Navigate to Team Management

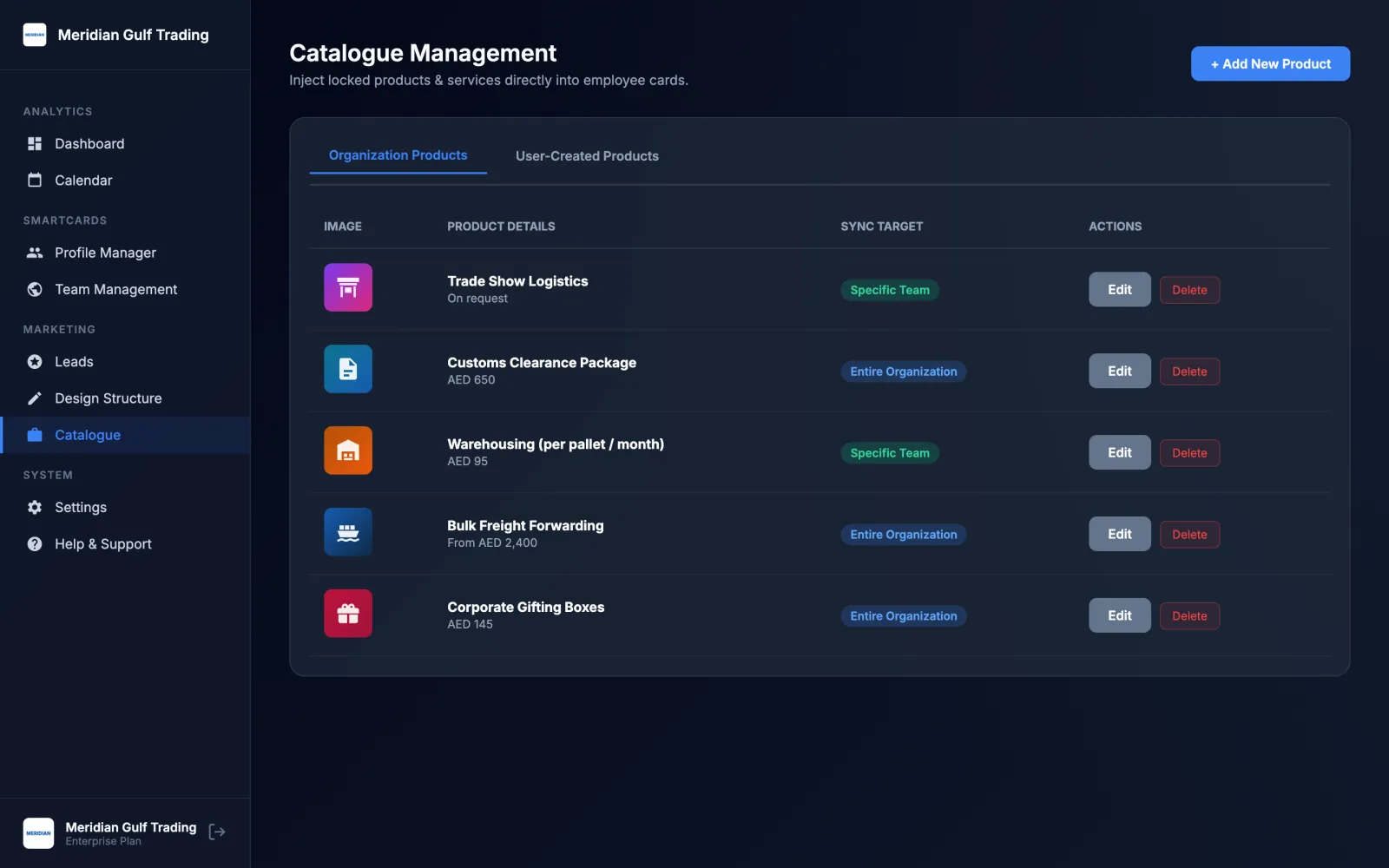coord(125,290)
